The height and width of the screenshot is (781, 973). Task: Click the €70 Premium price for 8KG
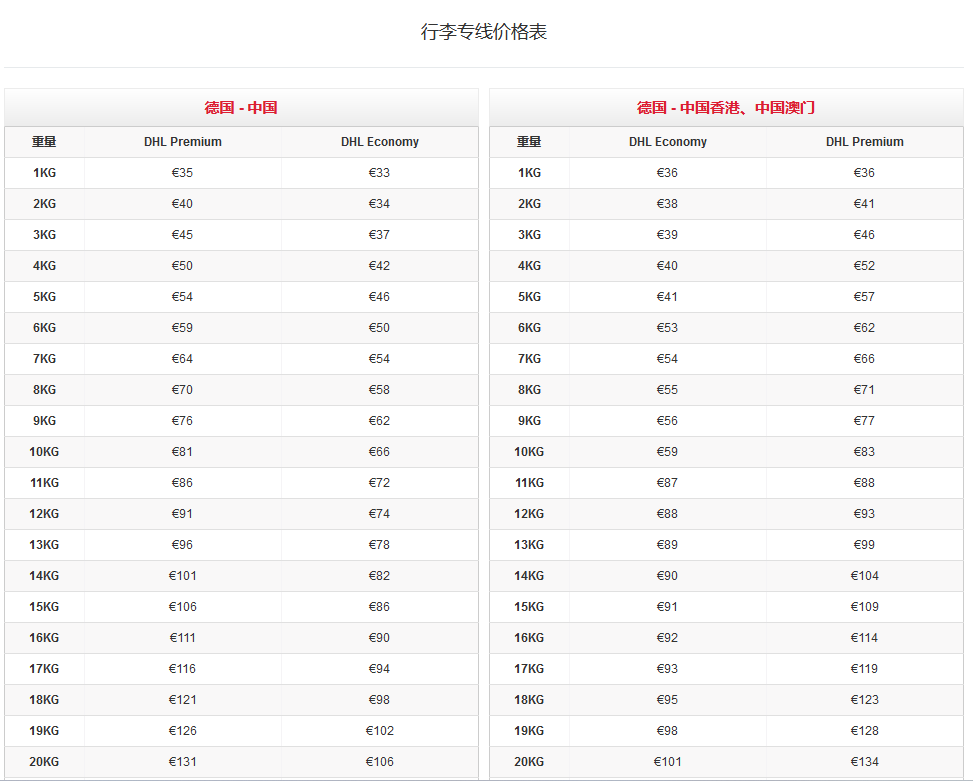pos(183,390)
